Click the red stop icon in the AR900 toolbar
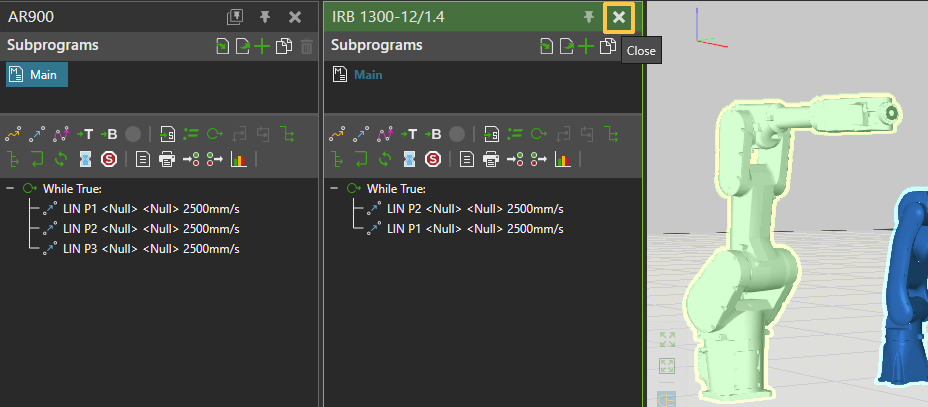The width and height of the screenshot is (928, 407). 109,159
